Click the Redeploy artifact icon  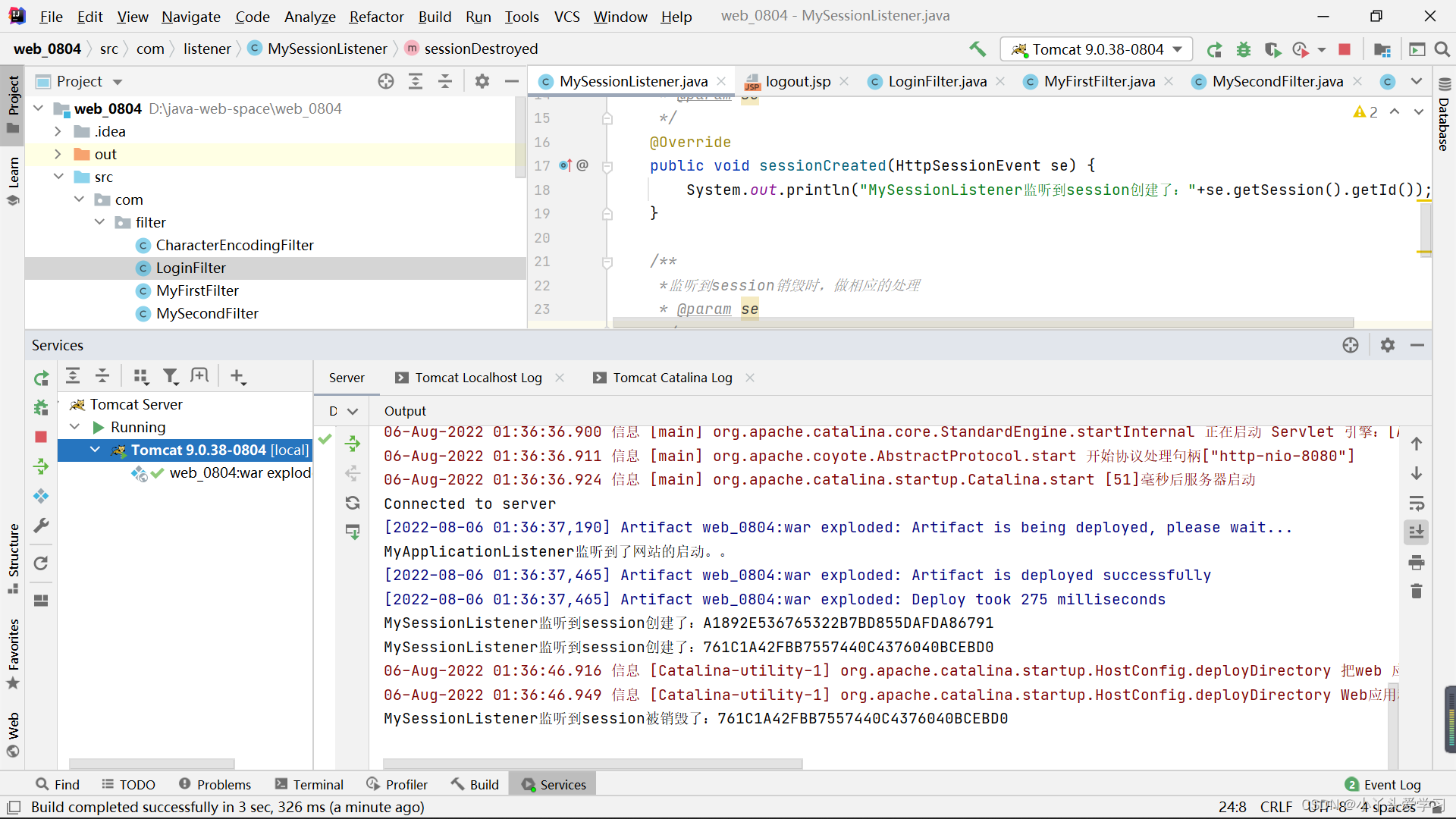352,503
